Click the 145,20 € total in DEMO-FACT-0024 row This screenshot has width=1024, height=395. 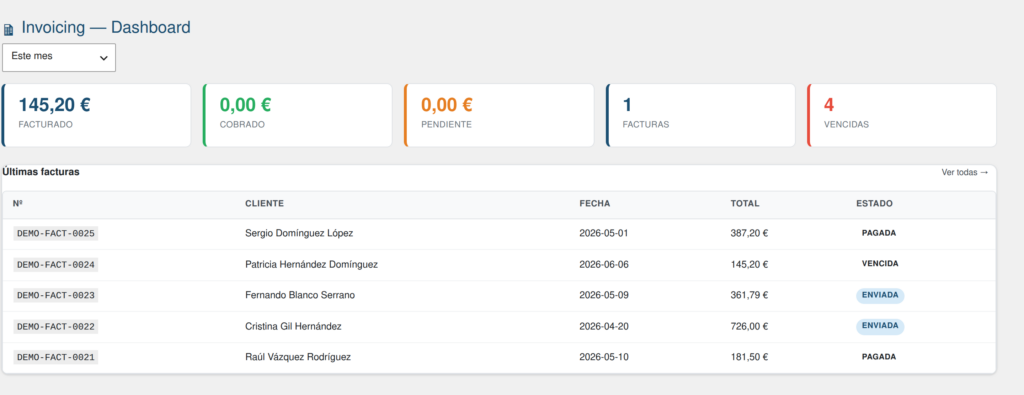tap(749, 264)
